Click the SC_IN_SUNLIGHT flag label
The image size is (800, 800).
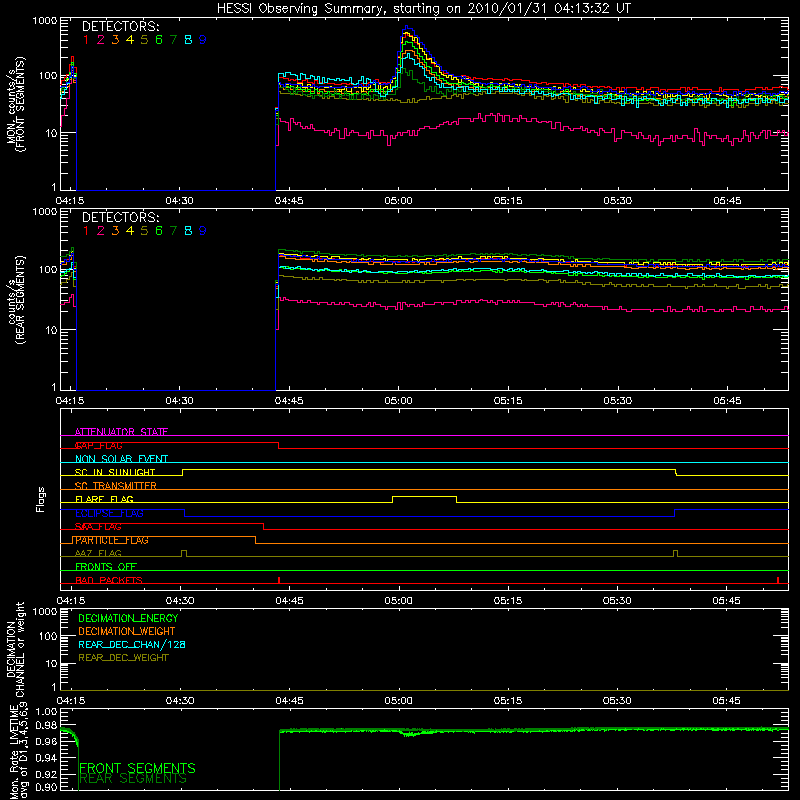click(115, 472)
